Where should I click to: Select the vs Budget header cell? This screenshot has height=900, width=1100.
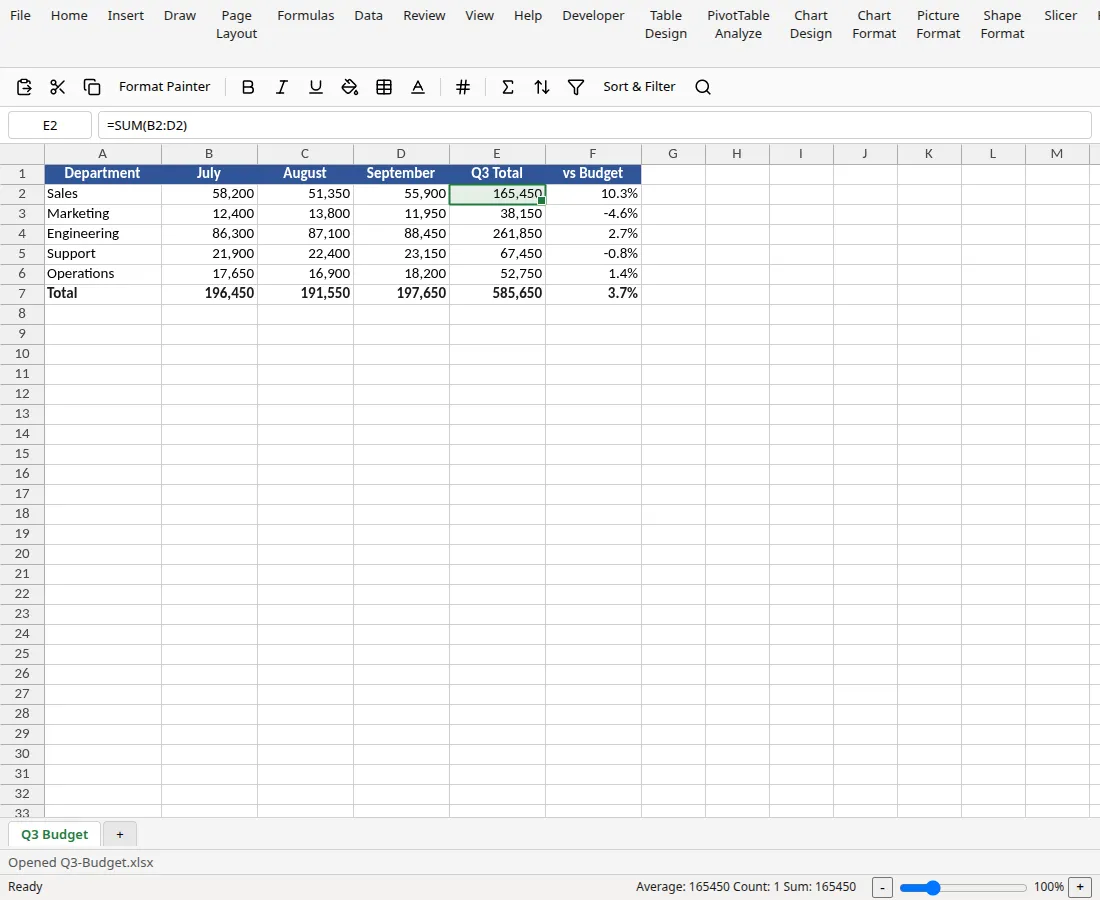(593, 174)
